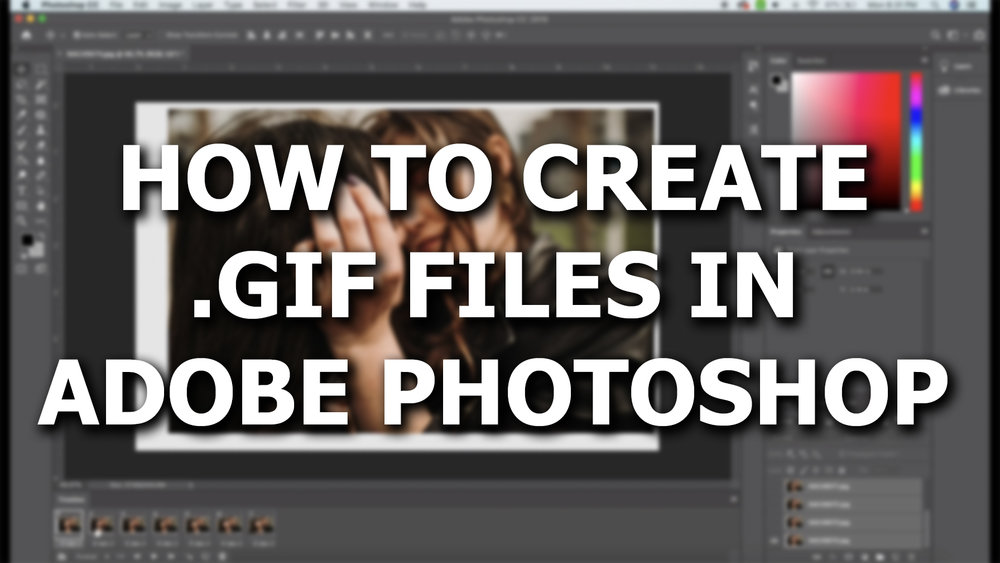Toggle the Auto-Select checkbox
The height and width of the screenshot is (563, 1000).
75,35
